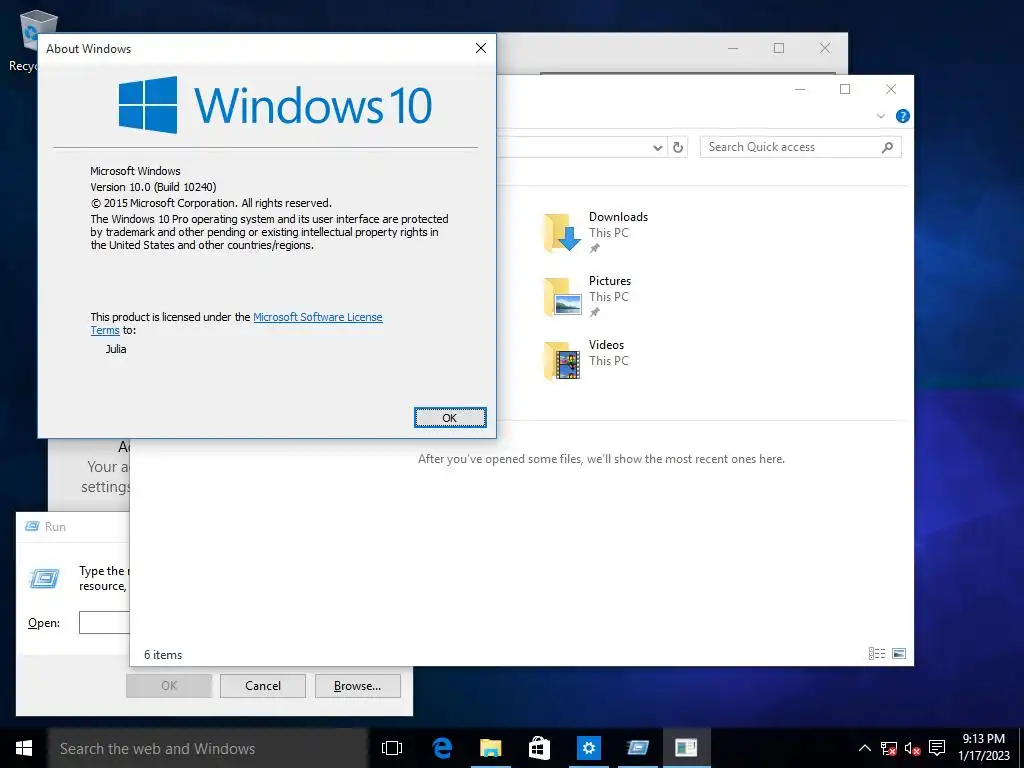Viewport: 1024px width, 768px height.
Task: Show hidden system tray icons
Action: coord(864,748)
